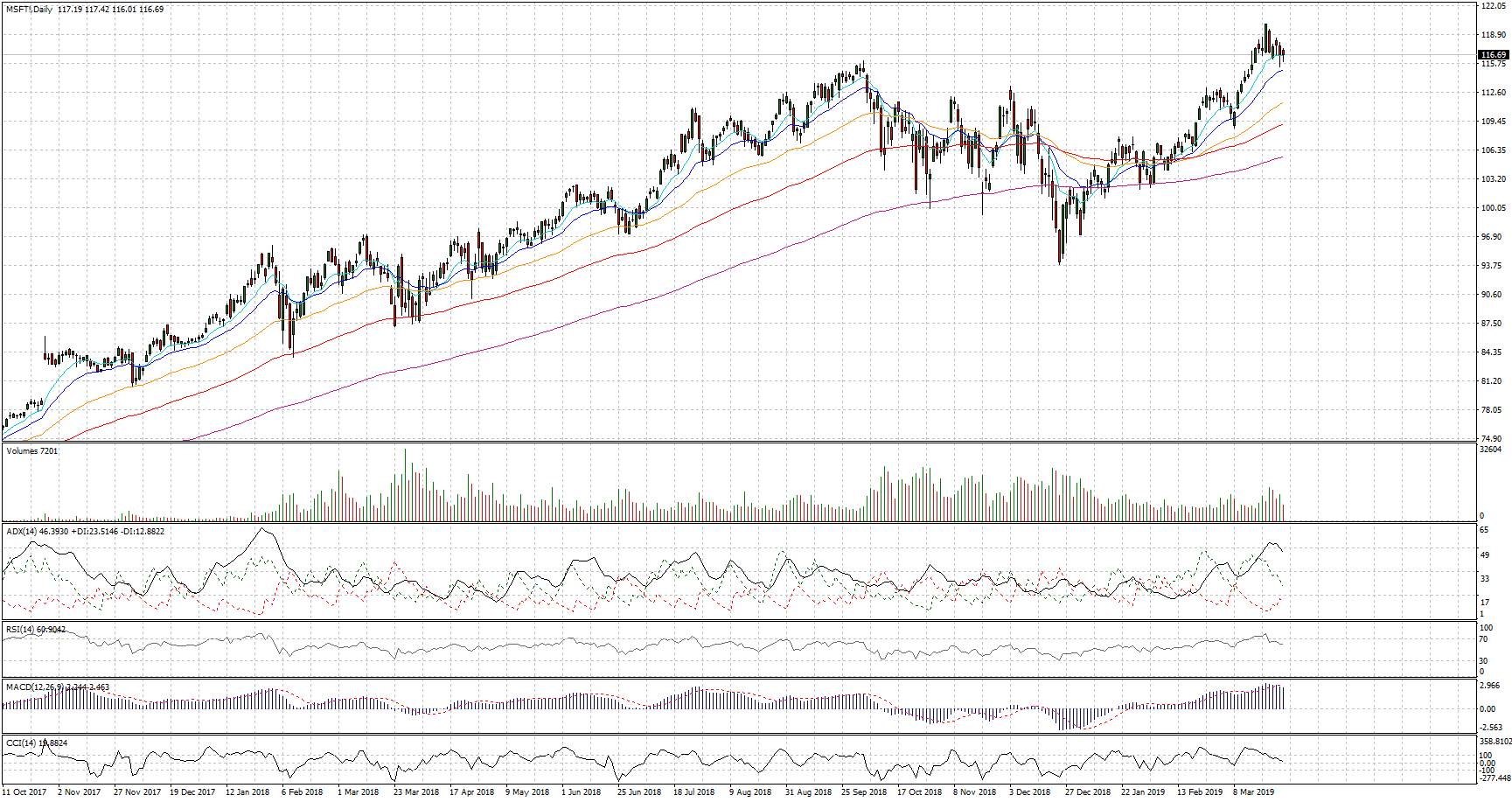Click the '74.90' price axis value
This screenshot has height=802, width=1512.
(x=1491, y=439)
